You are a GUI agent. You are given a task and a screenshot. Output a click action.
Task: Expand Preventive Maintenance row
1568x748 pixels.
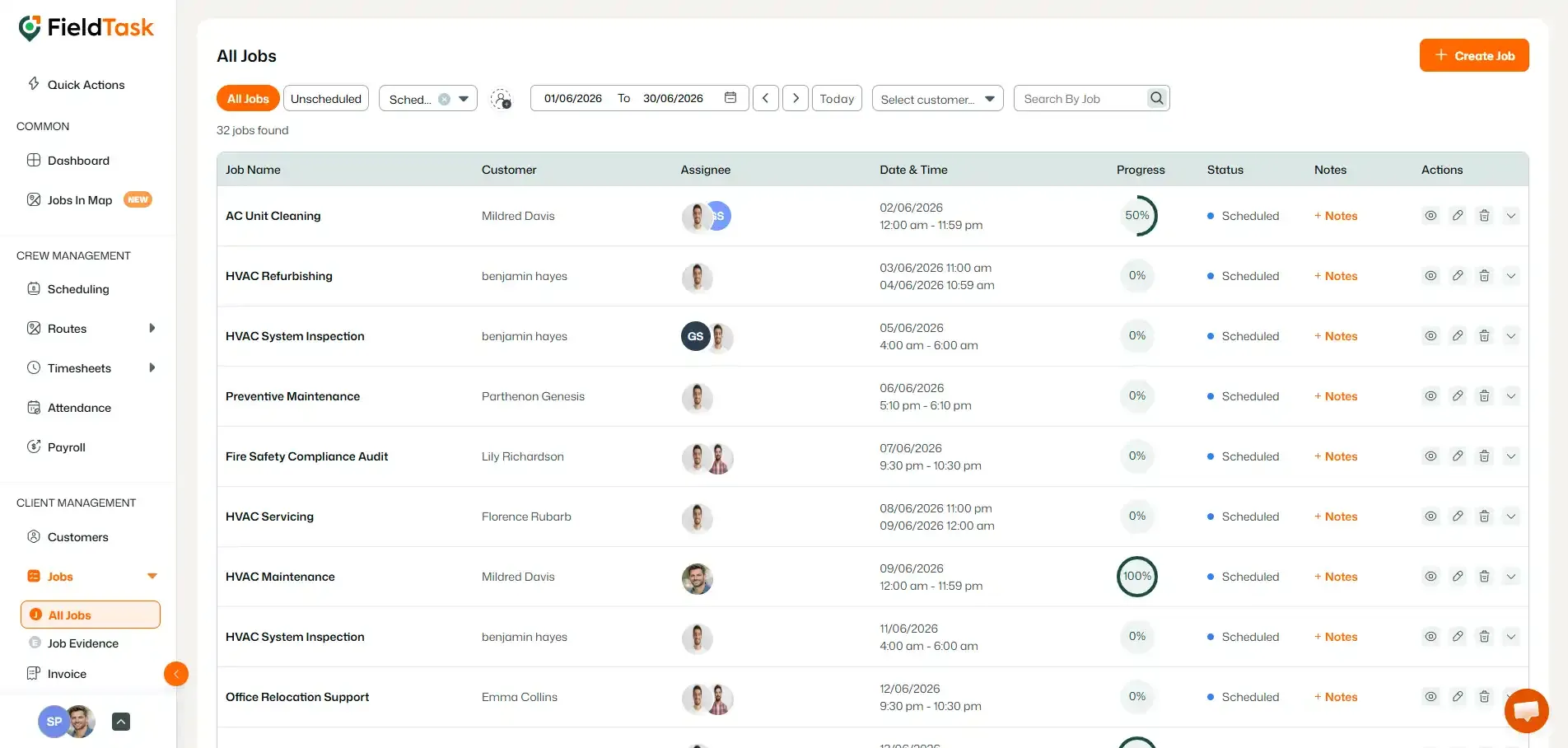click(x=1511, y=396)
